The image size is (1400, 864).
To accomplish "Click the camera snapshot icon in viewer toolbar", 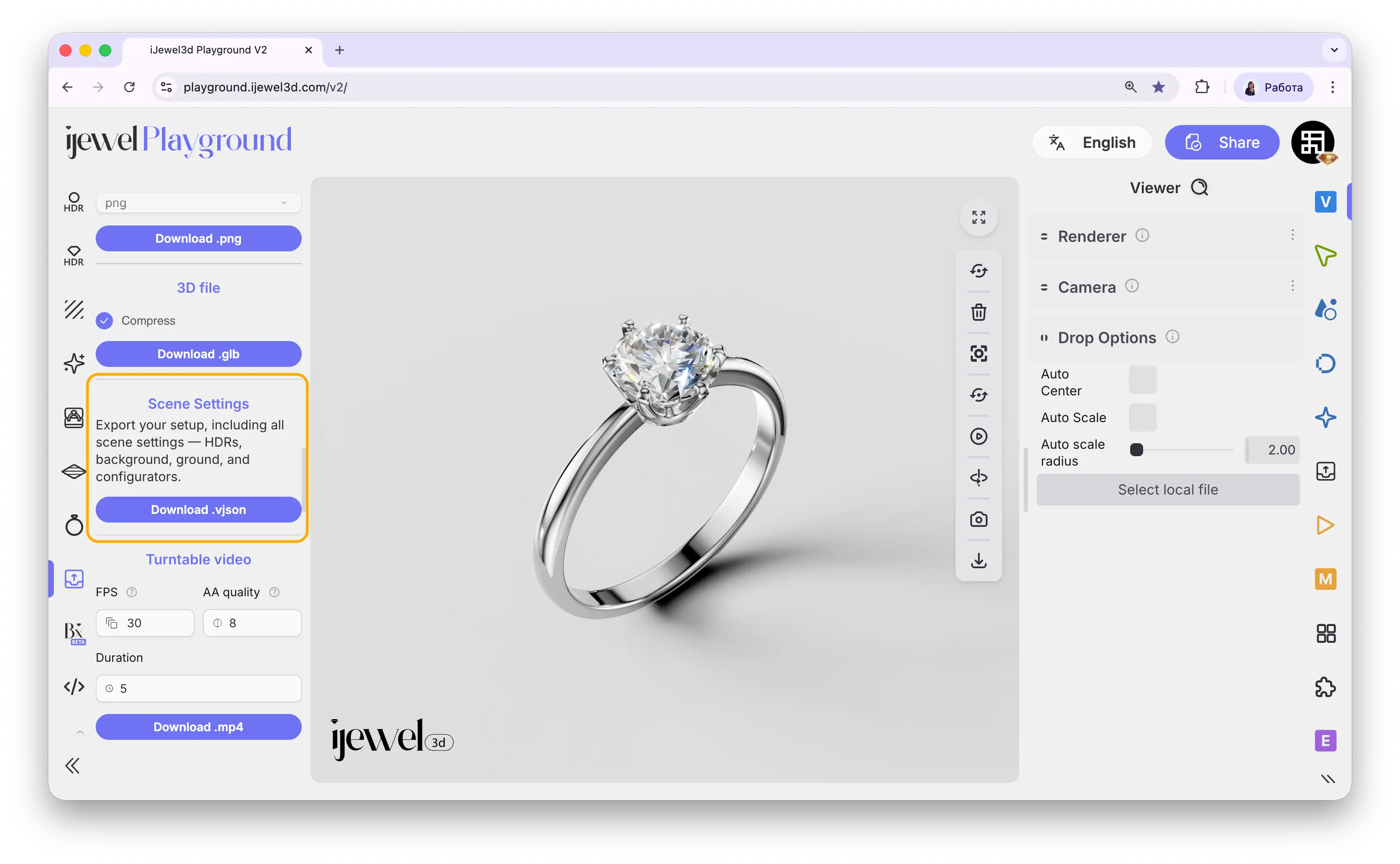I will [978, 519].
